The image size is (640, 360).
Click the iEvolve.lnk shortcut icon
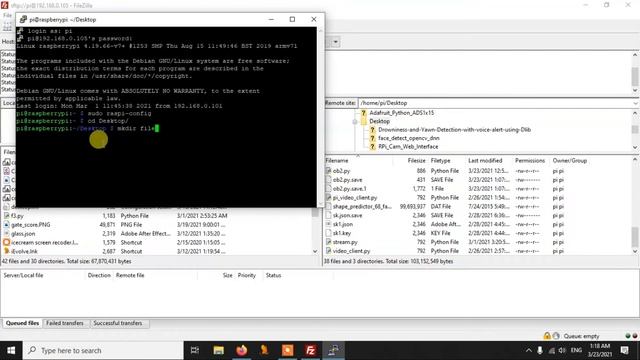(7, 251)
